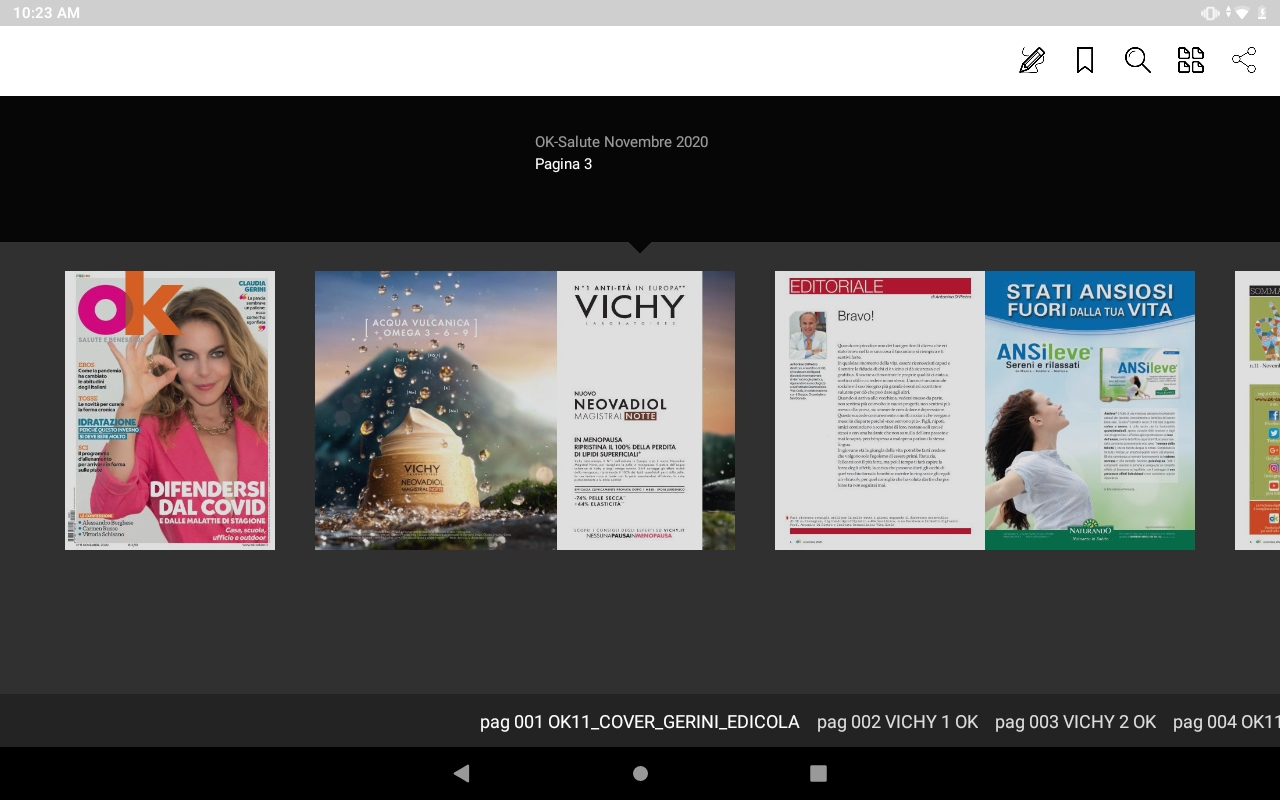1280x800 pixels.
Task: Select 'pag 001 OK11_COVER_GERINI_EDICOLA' label
Action: (640, 722)
